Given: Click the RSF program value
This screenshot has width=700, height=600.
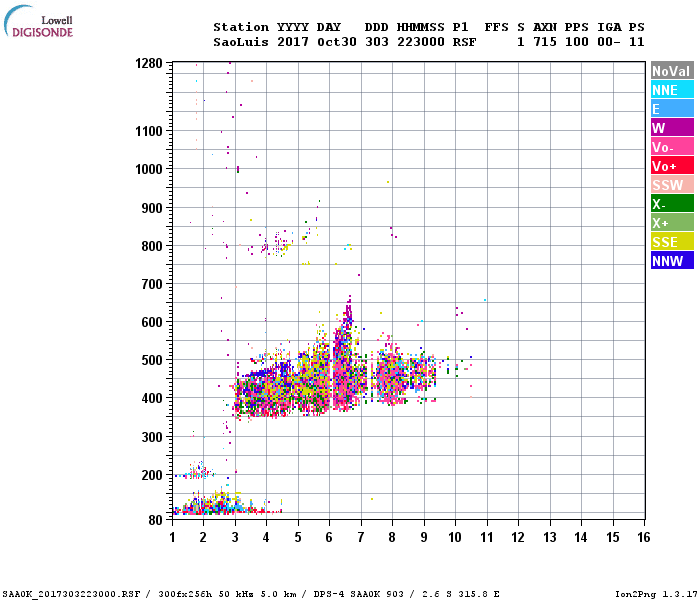Looking at the screenshot, I should click(465, 42).
